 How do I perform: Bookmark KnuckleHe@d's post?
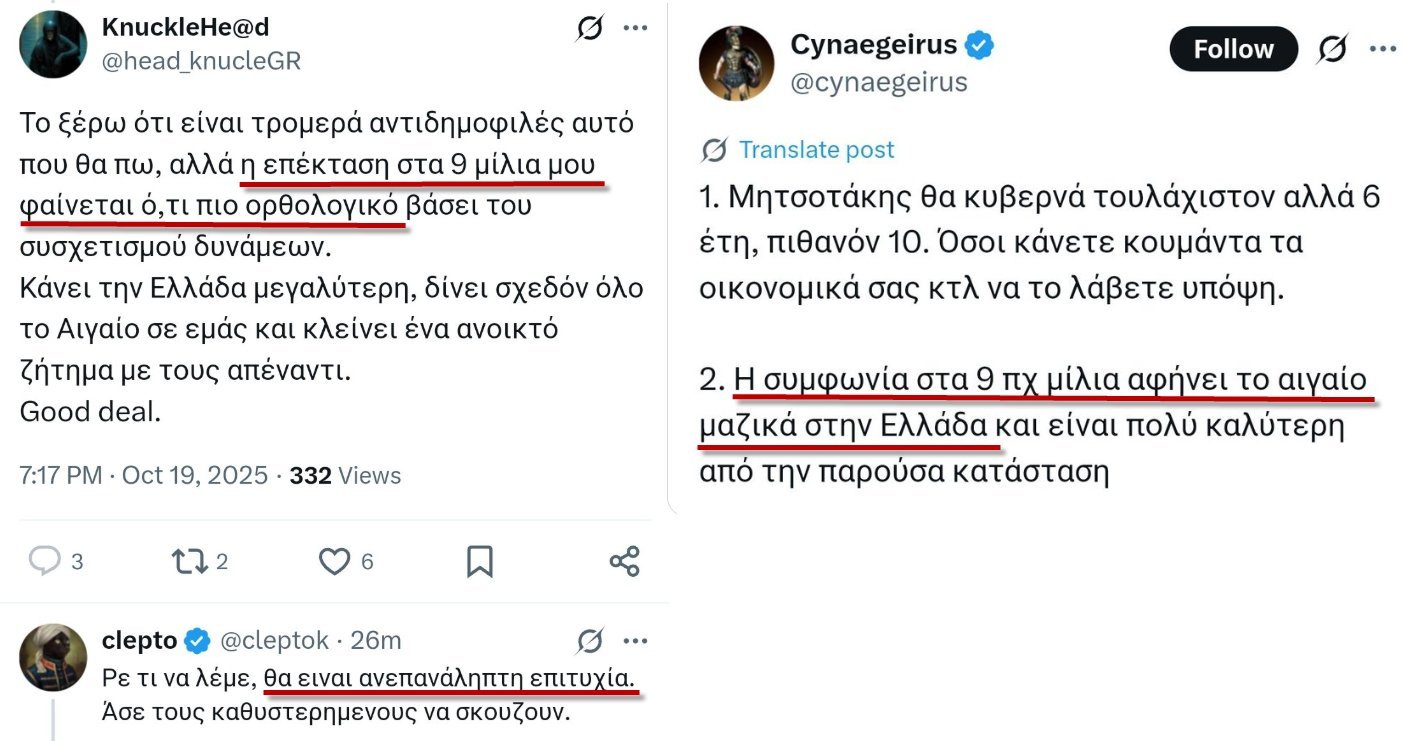[x=480, y=562]
